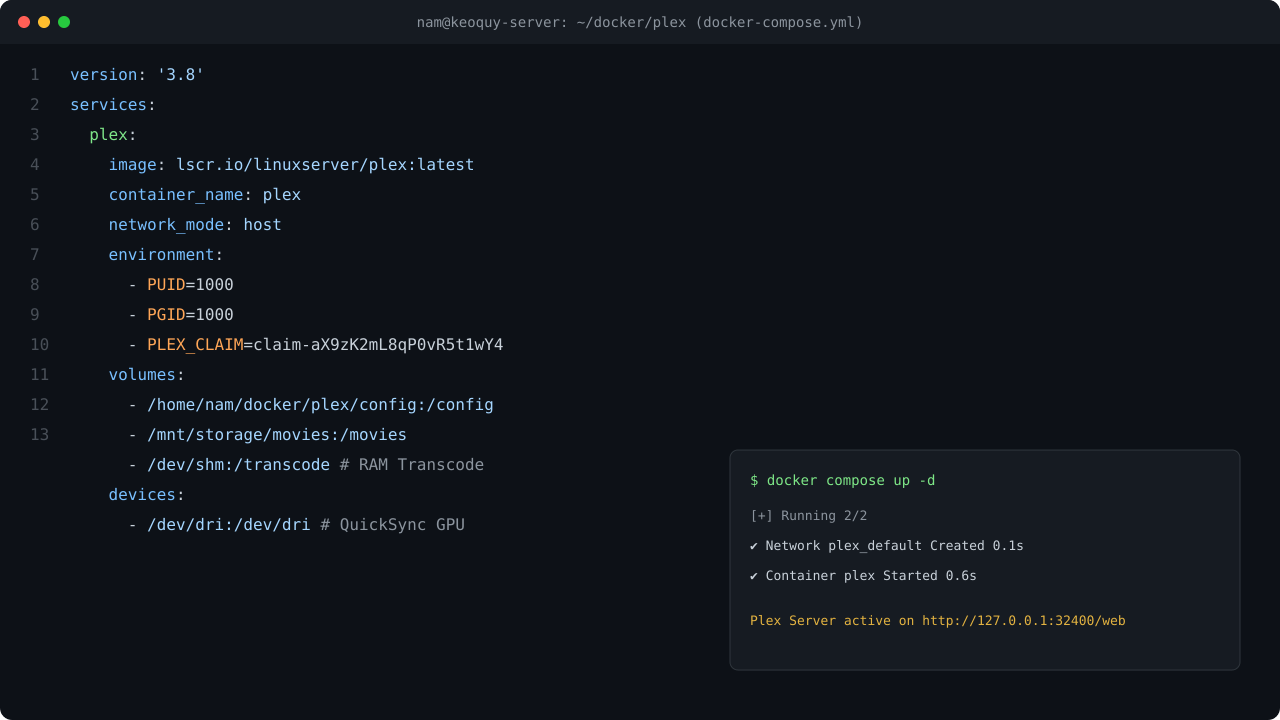Click checkmark beside Container plex

[754, 576]
